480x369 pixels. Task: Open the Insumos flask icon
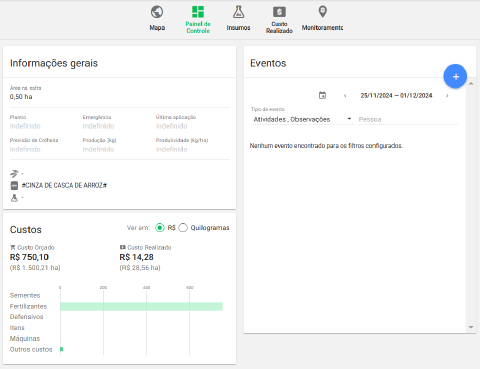coord(238,12)
